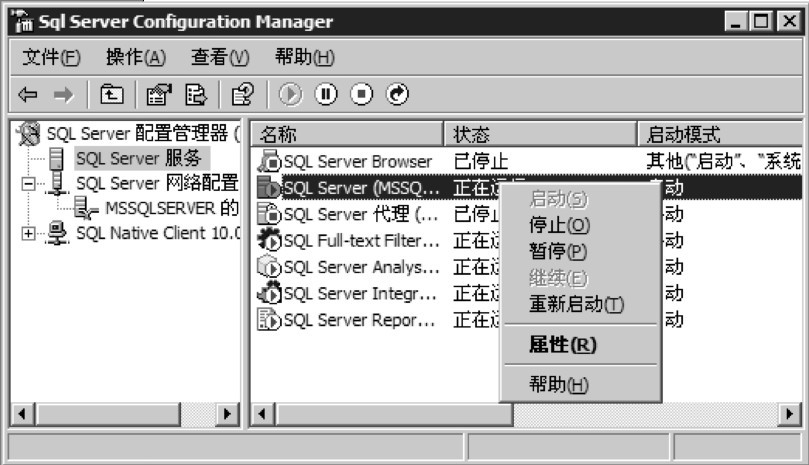Image resolution: width=809 pixels, height=465 pixels.
Task: Maximize the Configuration Manager window
Action: [x=761, y=21]
